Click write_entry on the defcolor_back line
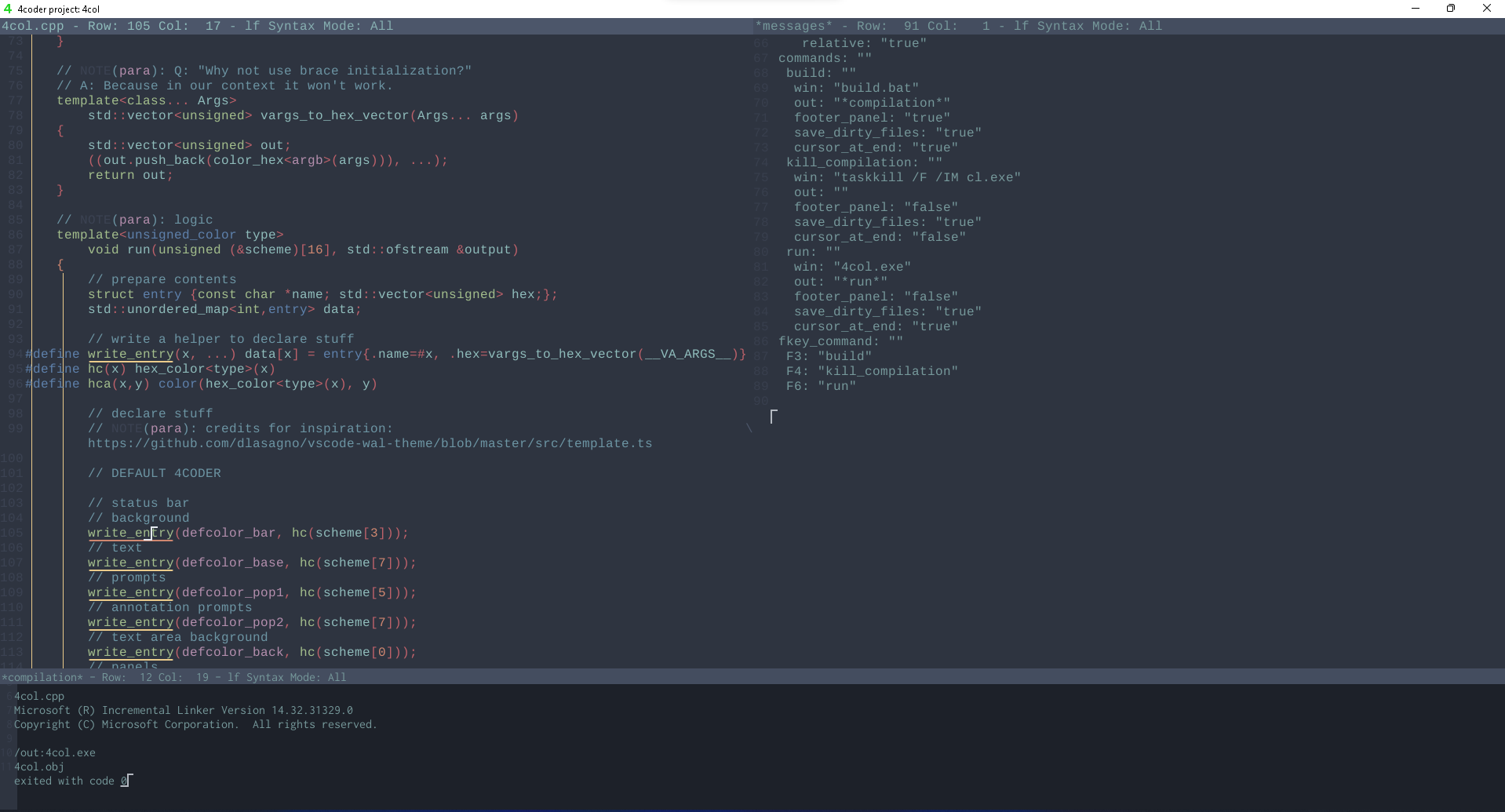1505x812 pixels. [130, 652]
